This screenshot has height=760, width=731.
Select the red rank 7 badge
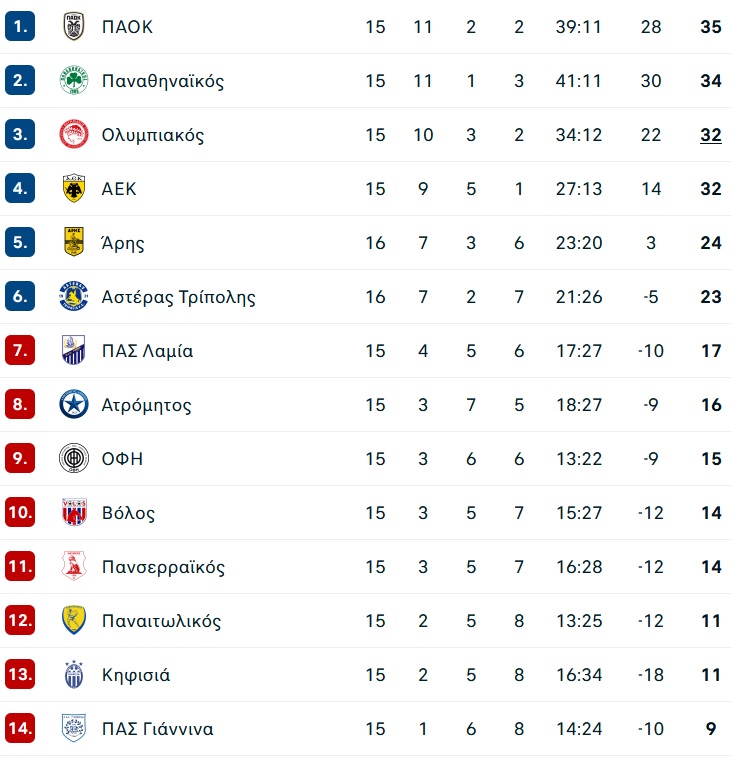(20, 350)
